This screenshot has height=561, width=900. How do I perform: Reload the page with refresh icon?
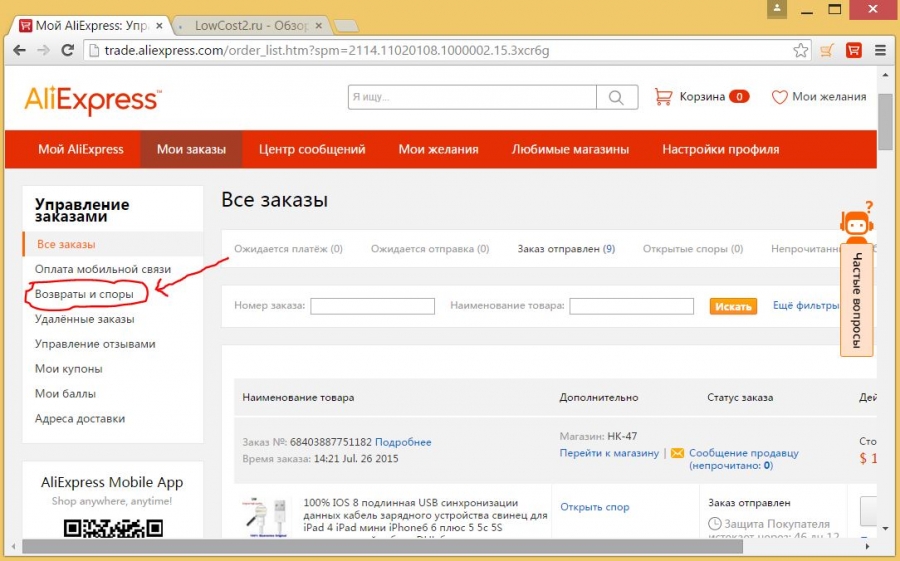pos(68,51)
